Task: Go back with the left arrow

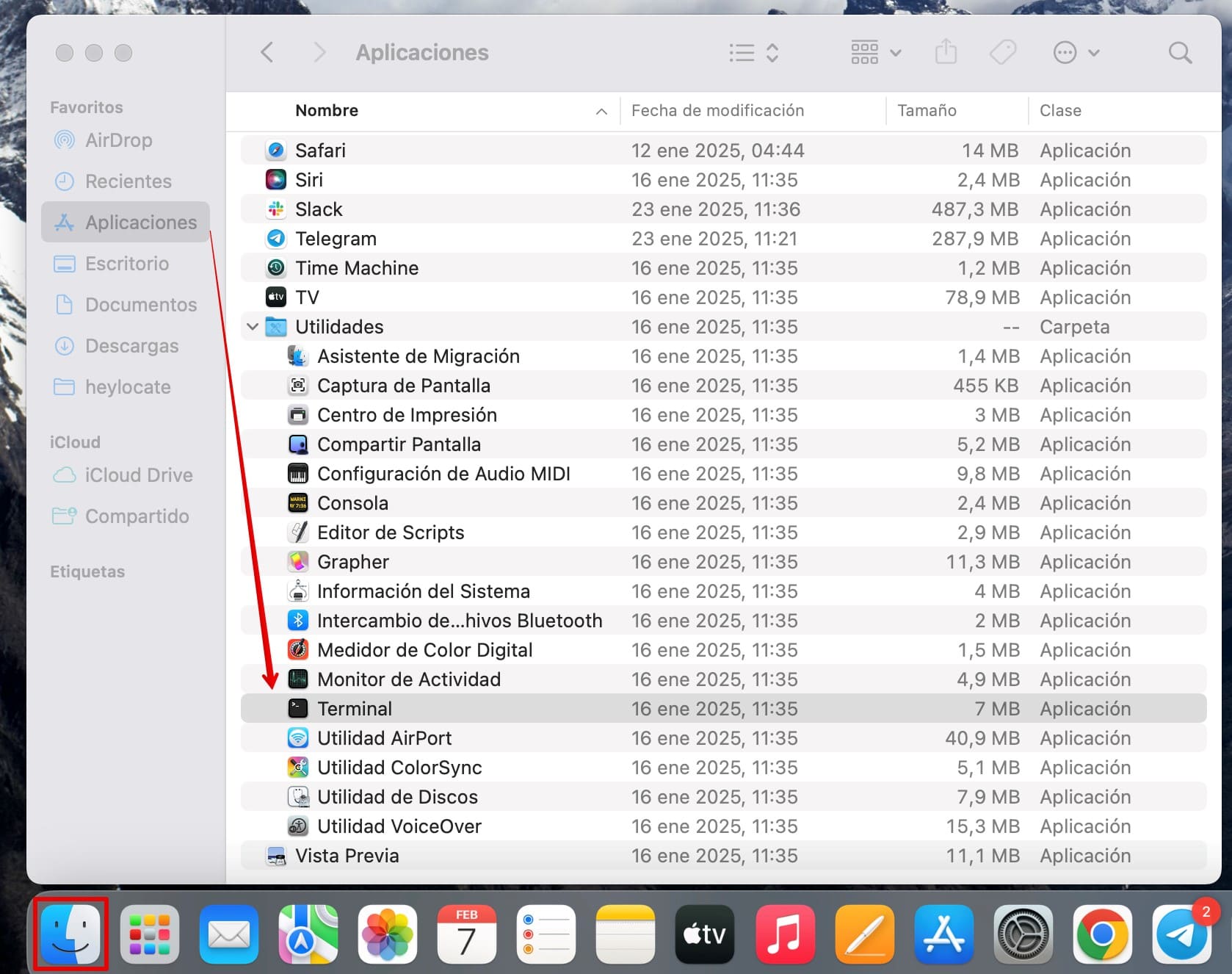Action: click(267, 53)
